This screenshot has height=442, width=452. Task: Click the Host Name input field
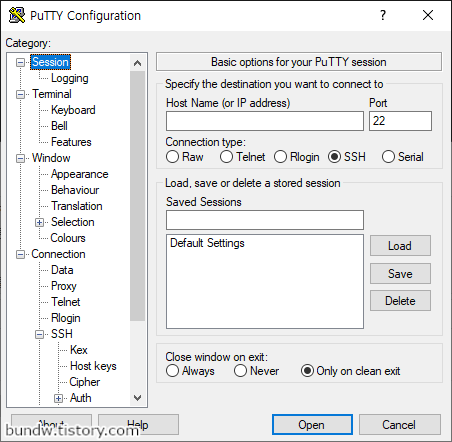265,121
